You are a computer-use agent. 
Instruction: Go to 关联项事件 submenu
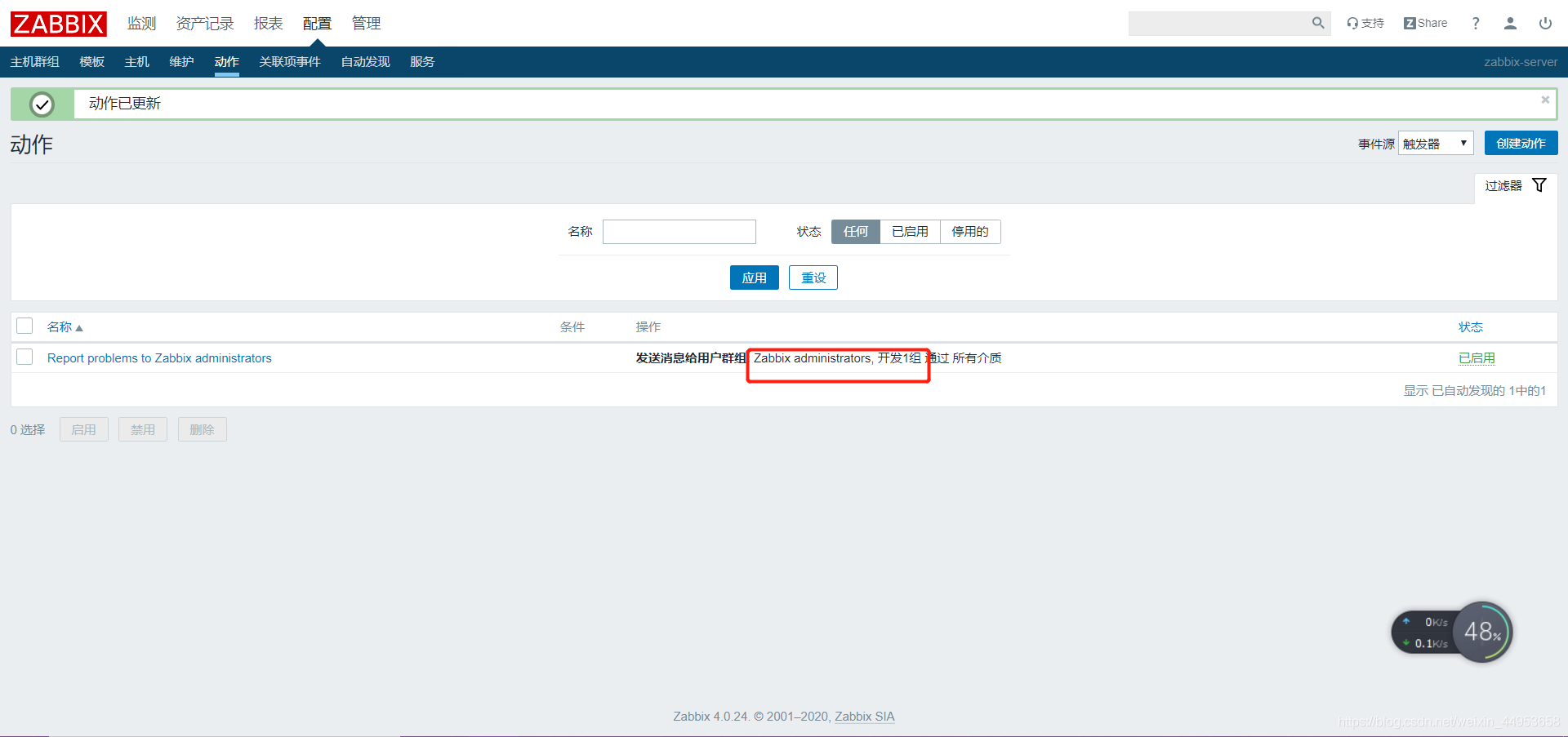(x=290, y=62)
